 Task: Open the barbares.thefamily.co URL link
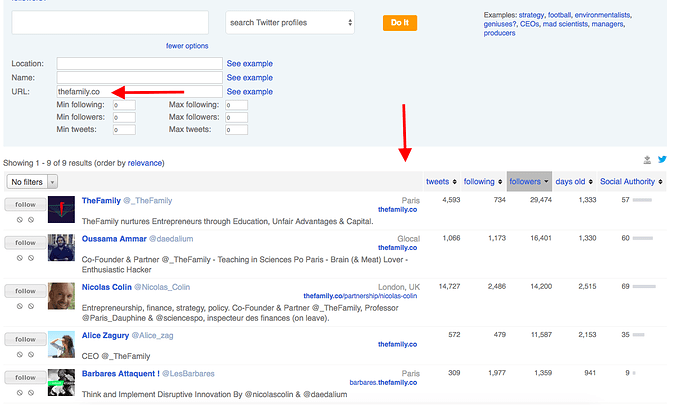[383, 383]
